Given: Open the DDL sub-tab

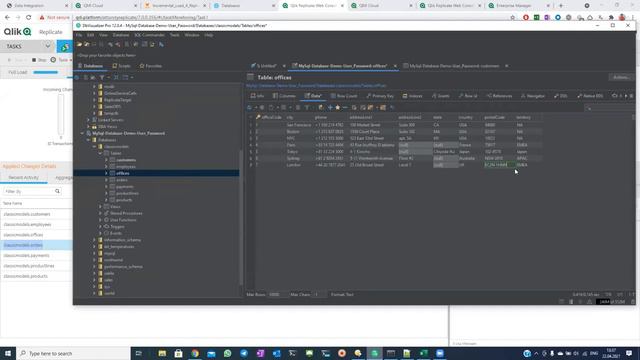Looking at the screenshot, I should pos(561,96).
